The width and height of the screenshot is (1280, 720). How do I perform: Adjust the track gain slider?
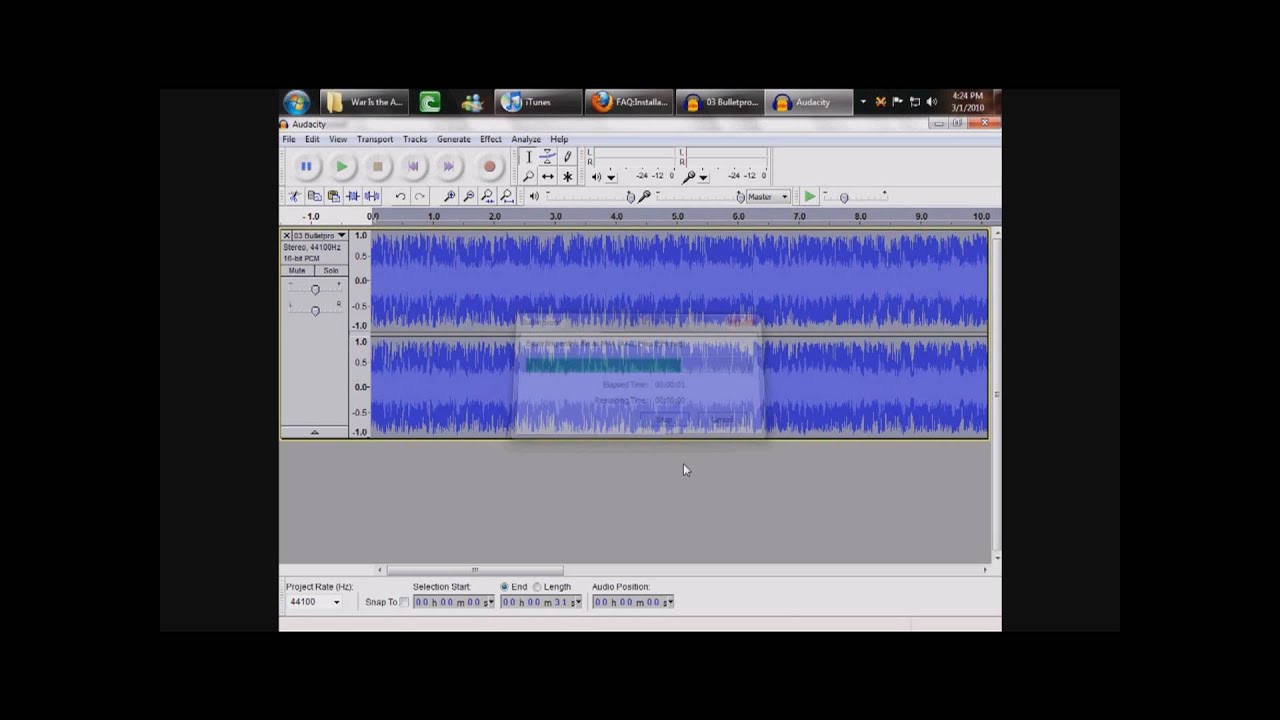point(315,289)
